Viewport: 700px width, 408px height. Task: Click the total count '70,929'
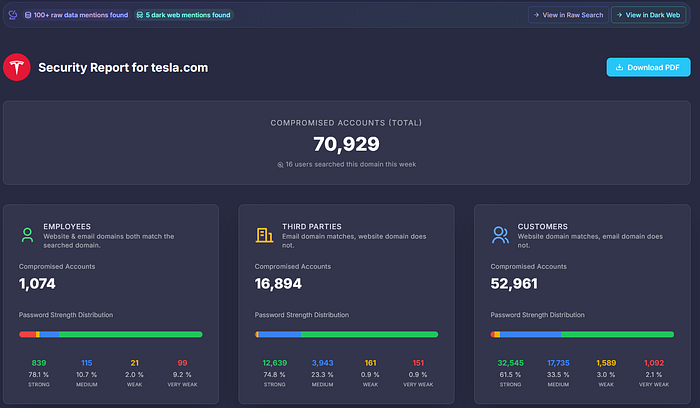346,144
